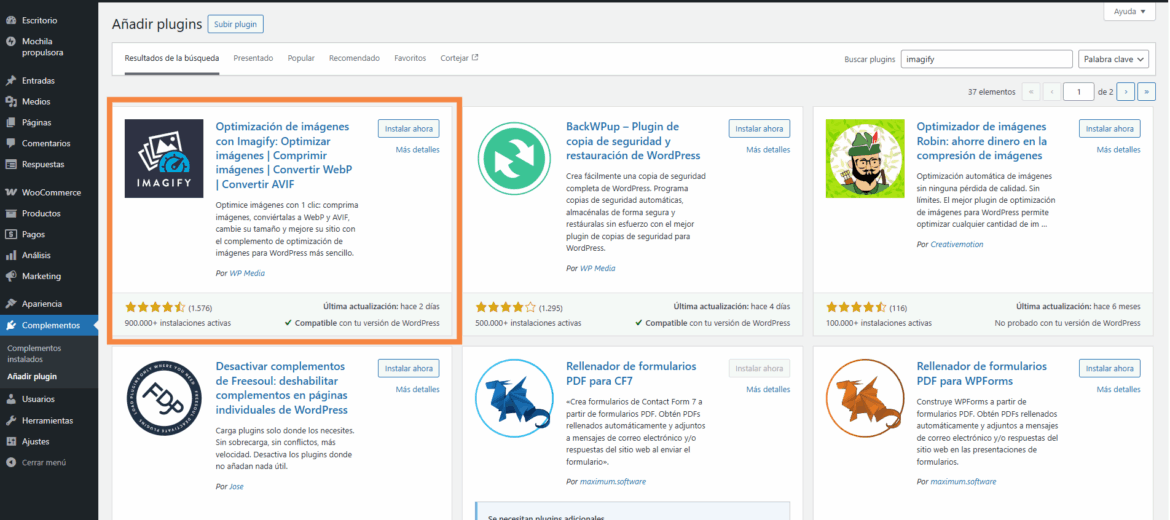The width and height of the screenshot is (1170, 520).
Task: Click the Medios media icon
Action: pos(10,101)
